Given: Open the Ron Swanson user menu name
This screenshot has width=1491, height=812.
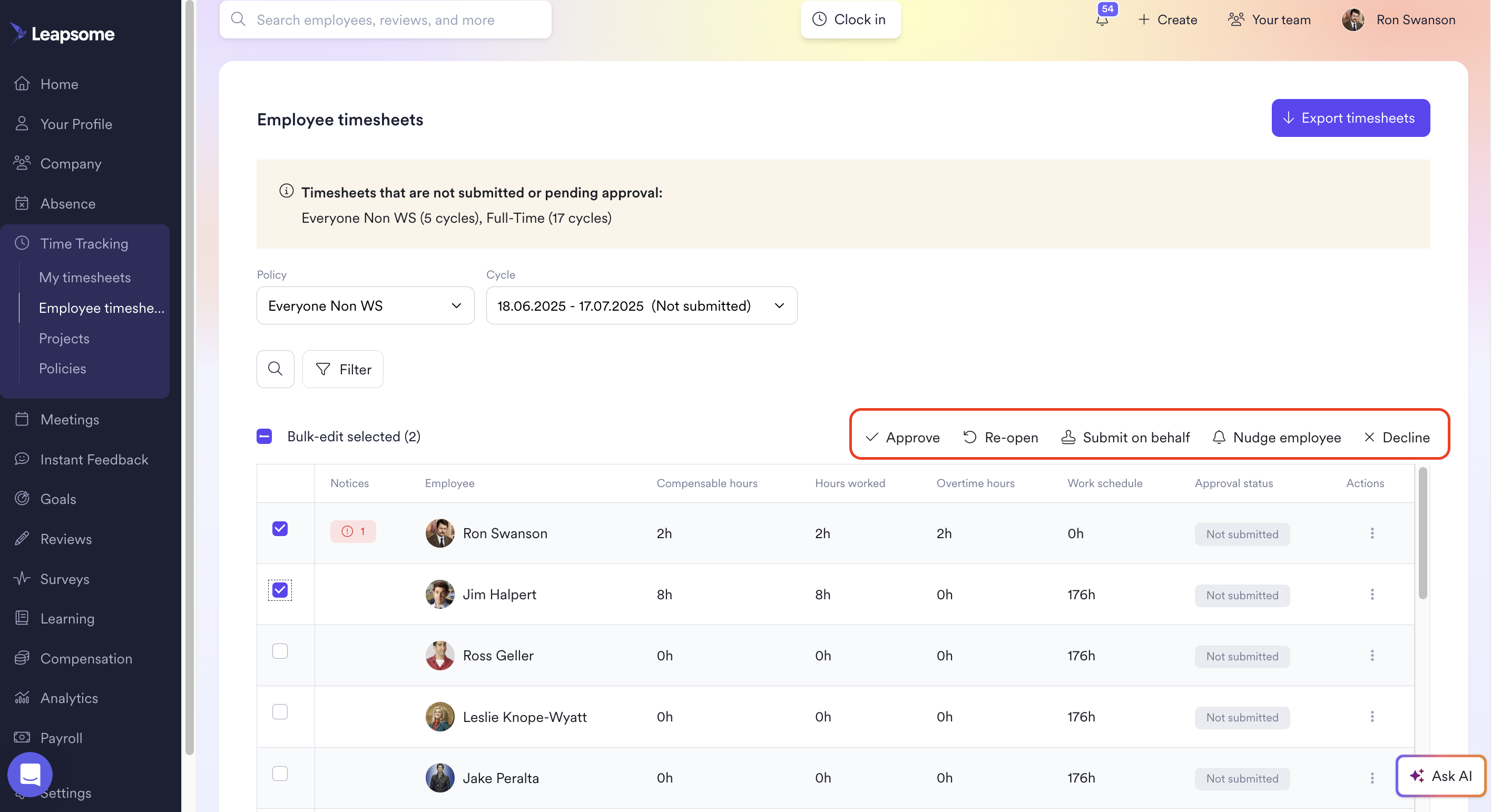Looking at the screenshot, I should [x=1416, y=19].
